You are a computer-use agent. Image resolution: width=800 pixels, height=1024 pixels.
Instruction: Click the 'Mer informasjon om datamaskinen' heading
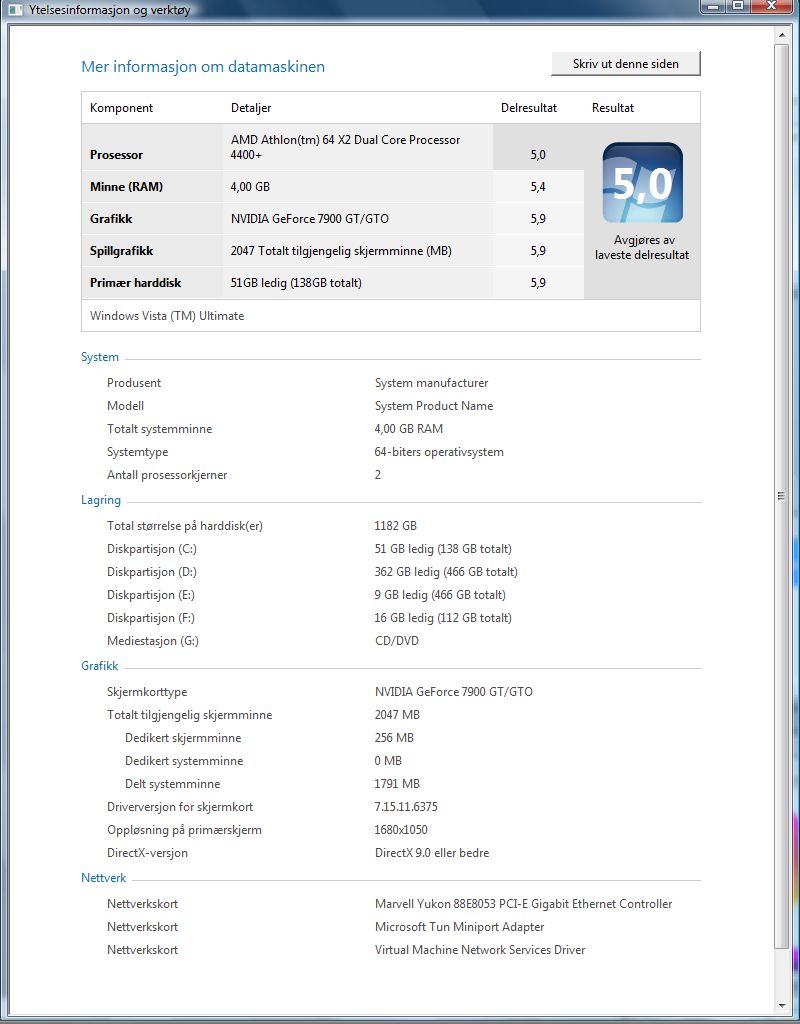(203, 67)
